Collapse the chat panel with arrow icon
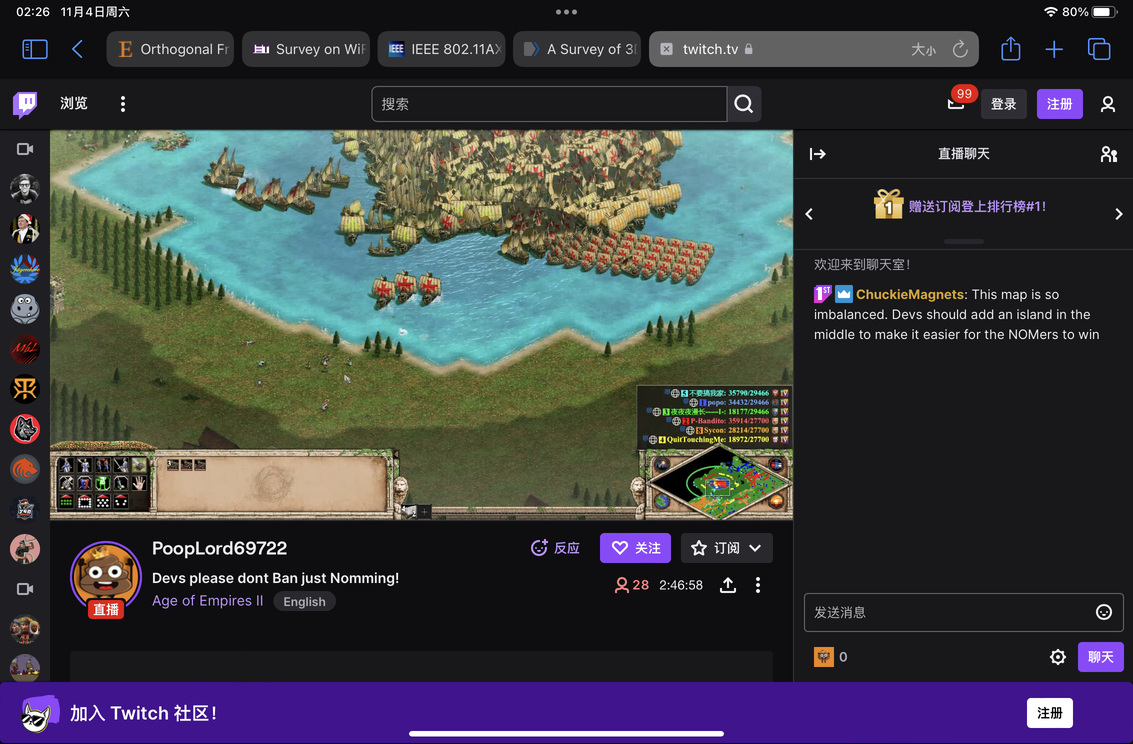The width and height of the screenshot is (1133, 744). pos(817,154)
